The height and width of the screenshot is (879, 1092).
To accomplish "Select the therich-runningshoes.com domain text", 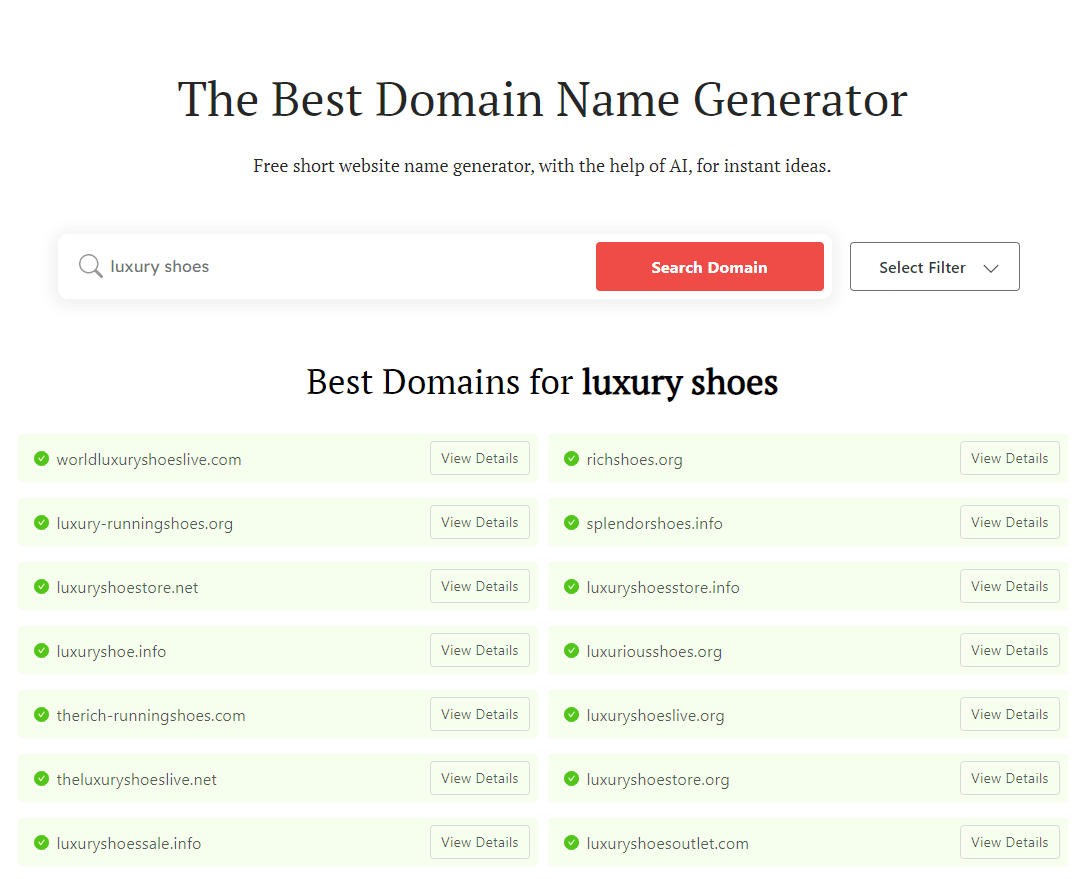I will click(151, 716).
